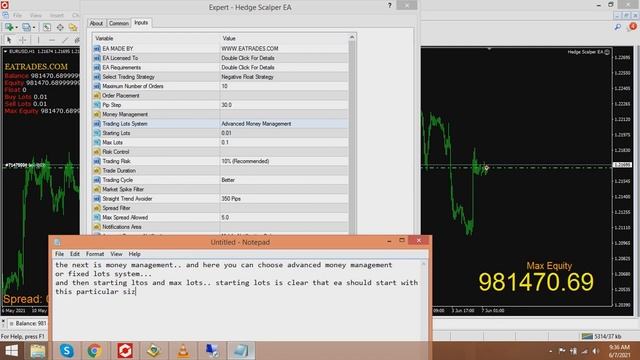This screenshot has width=640, height=360.
Task: Click the volume icon in system tray
Action: coord(596,351)
